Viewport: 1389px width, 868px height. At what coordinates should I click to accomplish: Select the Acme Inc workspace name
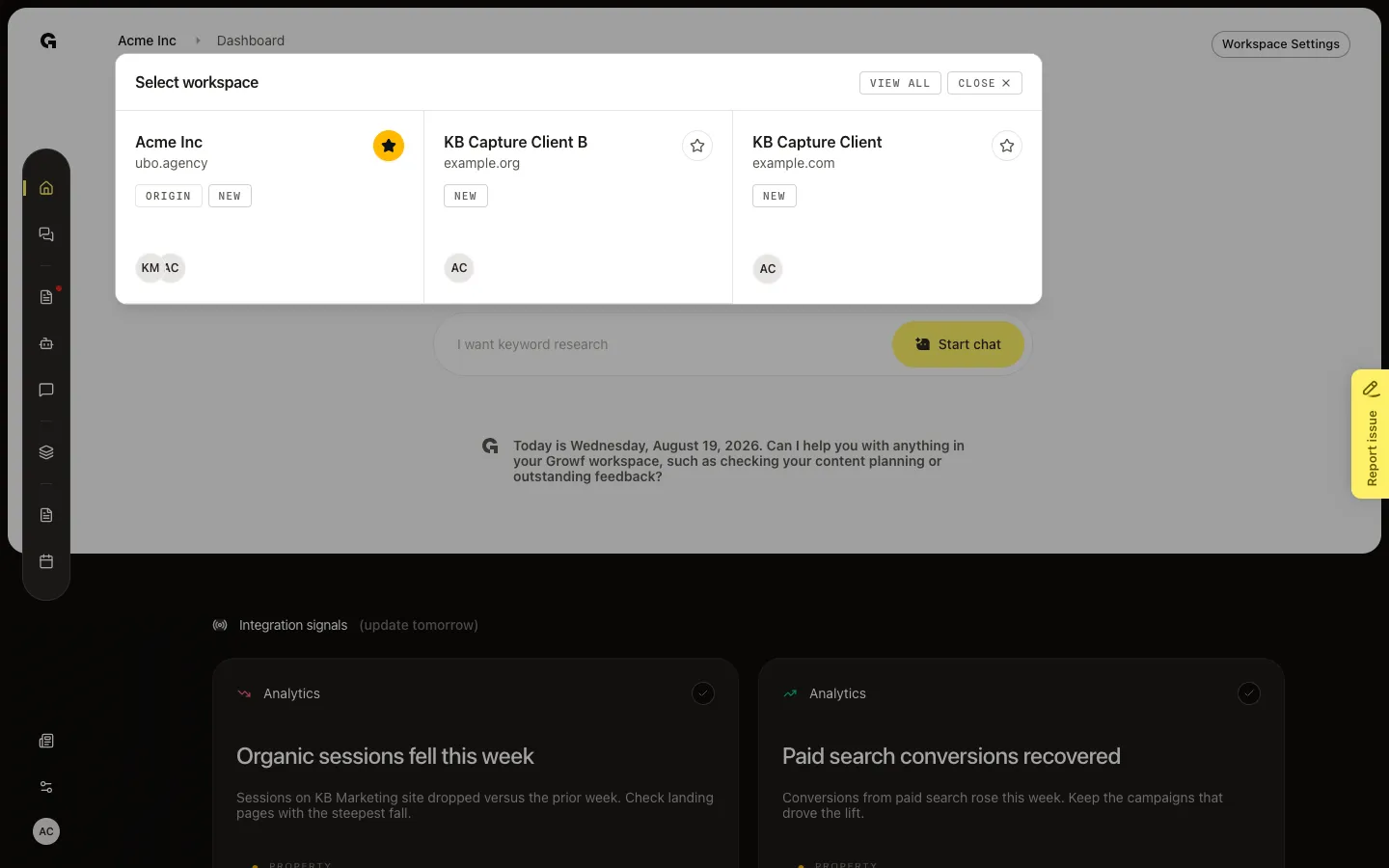[169, 142]
